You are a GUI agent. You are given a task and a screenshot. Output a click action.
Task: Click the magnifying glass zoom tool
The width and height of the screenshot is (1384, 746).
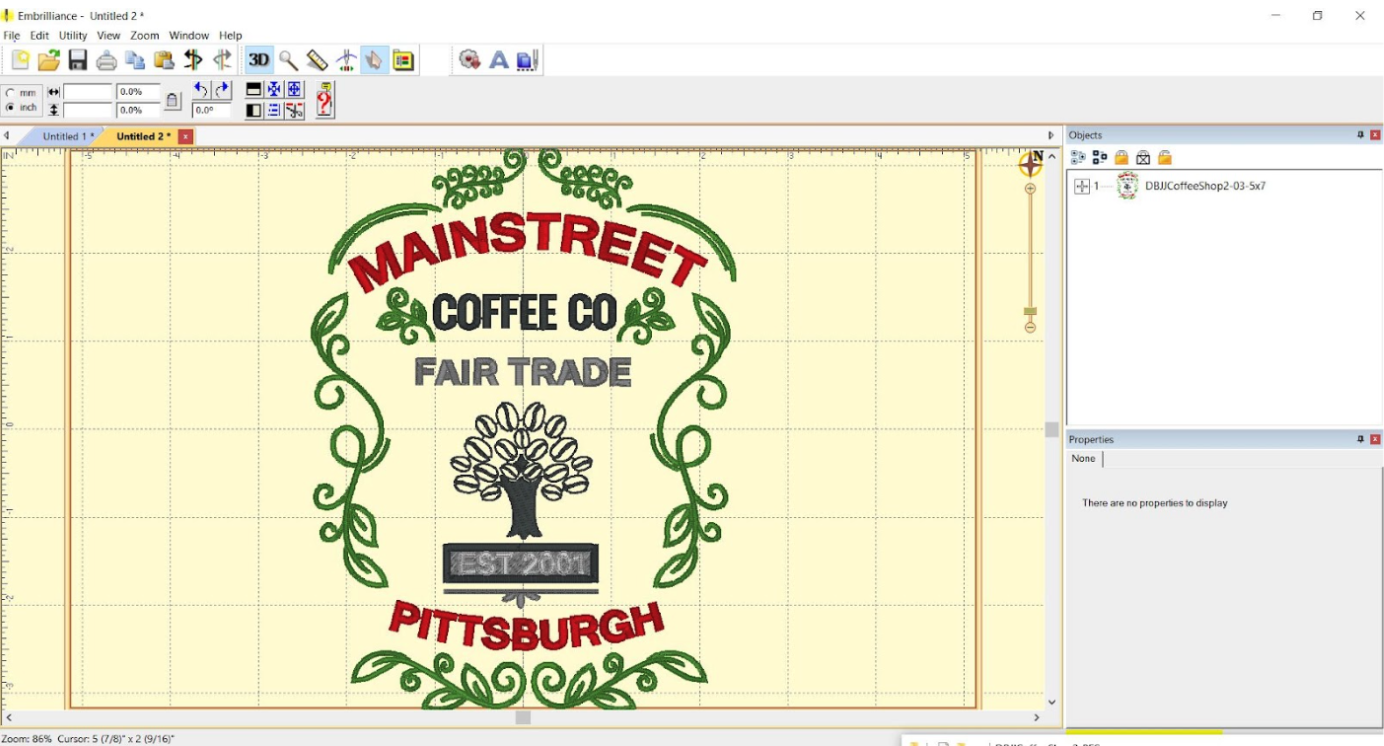[x=288, y=61]
